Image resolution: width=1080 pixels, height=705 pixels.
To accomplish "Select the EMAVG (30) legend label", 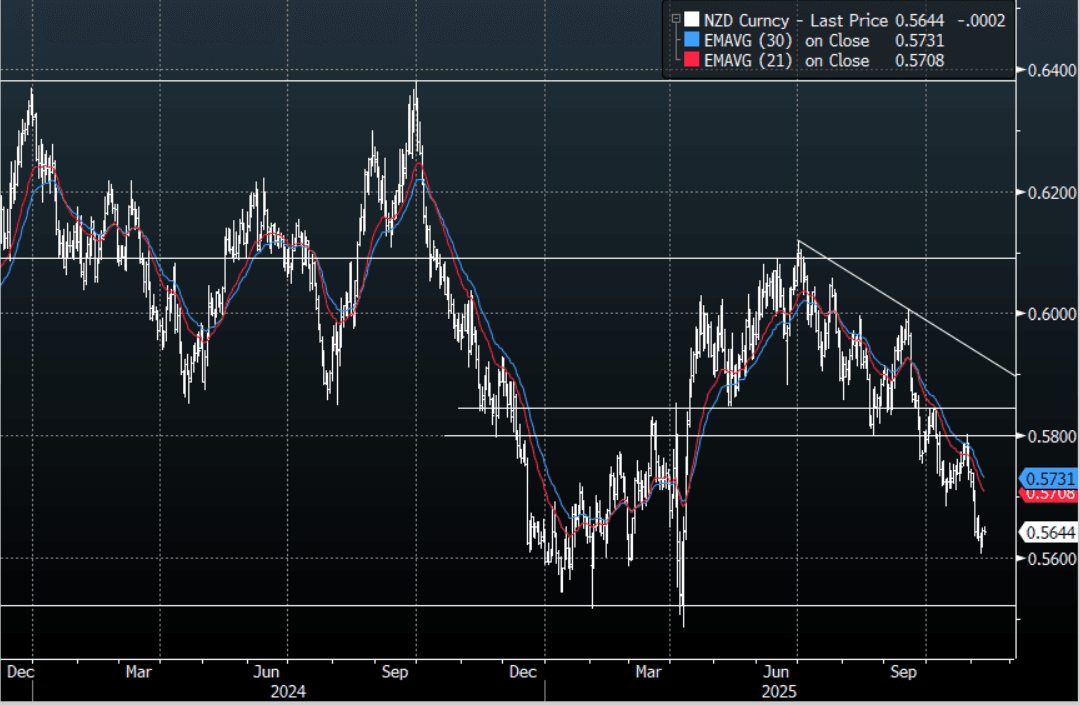I will [748, 41].
